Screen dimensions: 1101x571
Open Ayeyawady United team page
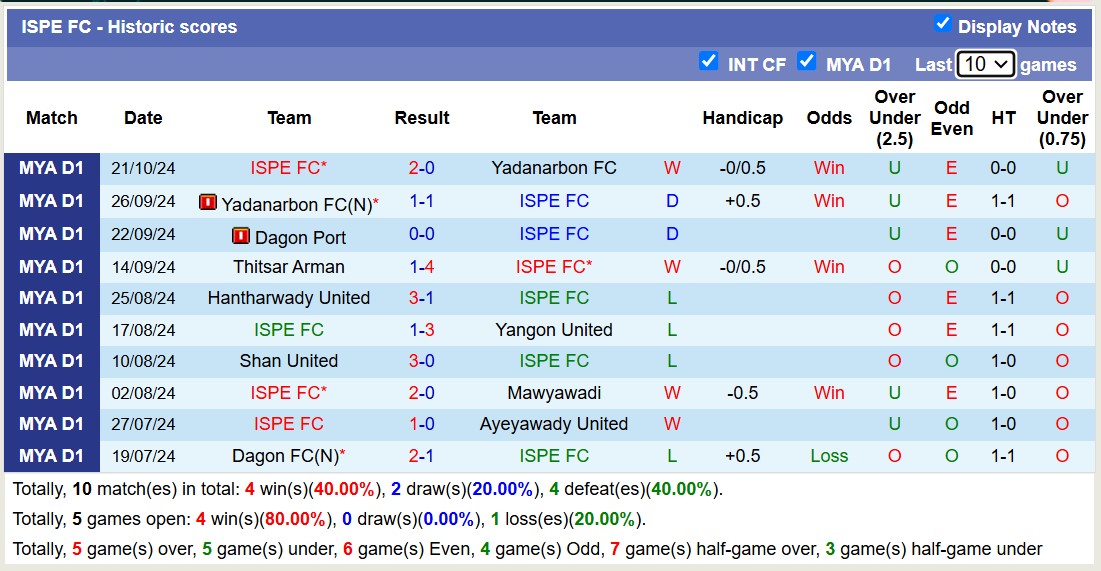point(553,424)
